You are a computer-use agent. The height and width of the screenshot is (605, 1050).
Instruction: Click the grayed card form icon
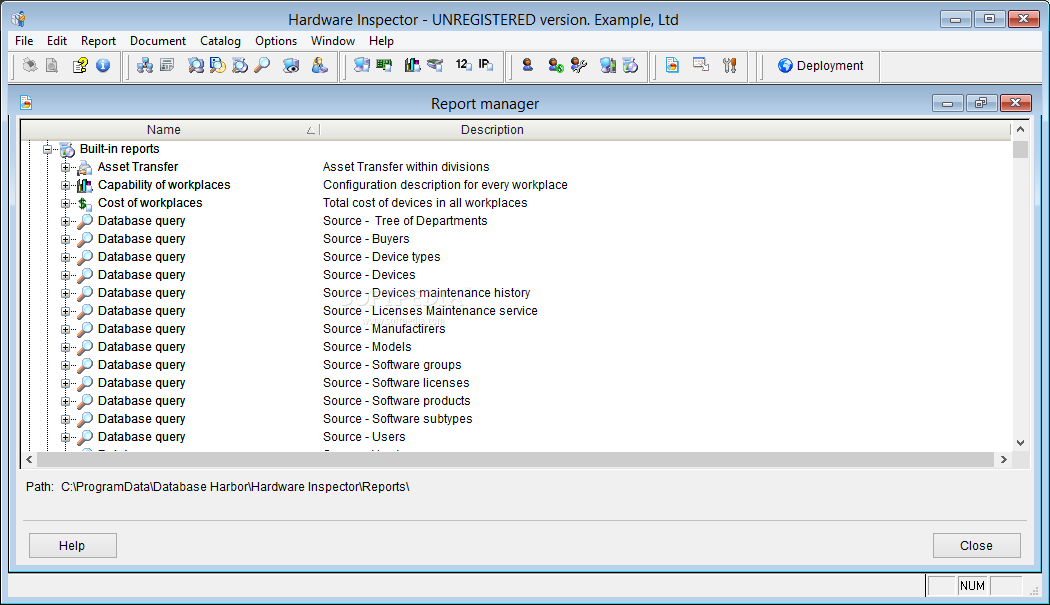tap(167, 65)
